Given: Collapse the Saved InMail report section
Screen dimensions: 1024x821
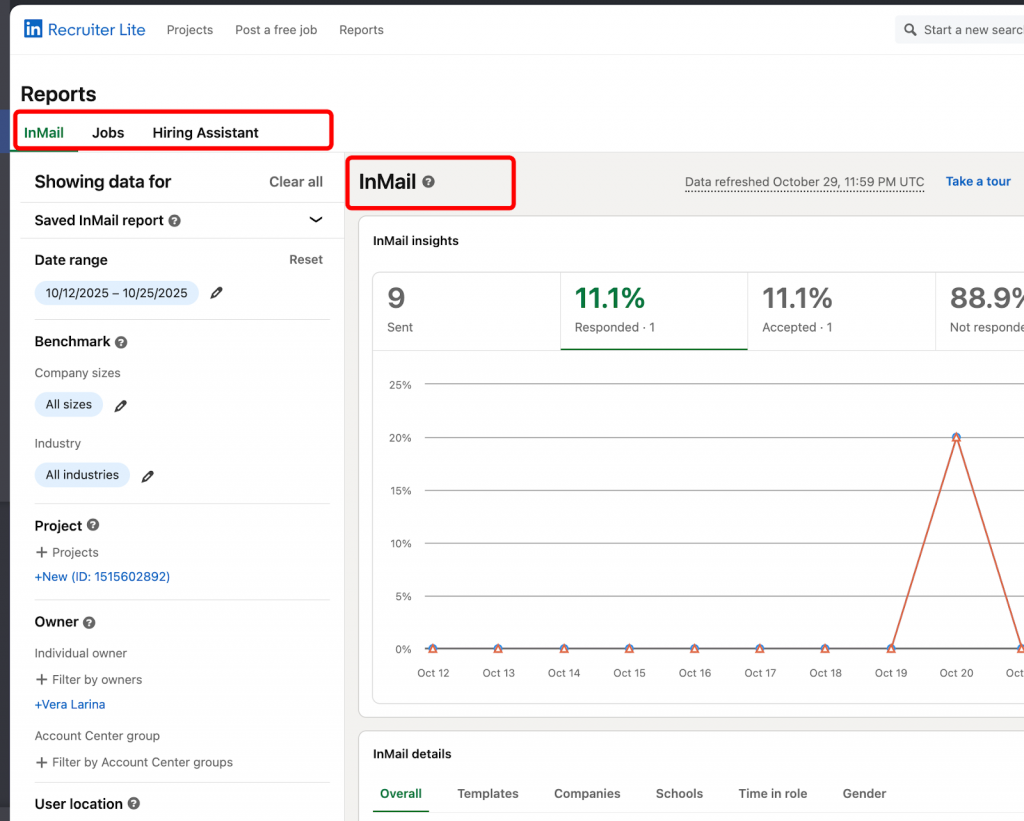Looking at the screenshot, I should [315, 220].
